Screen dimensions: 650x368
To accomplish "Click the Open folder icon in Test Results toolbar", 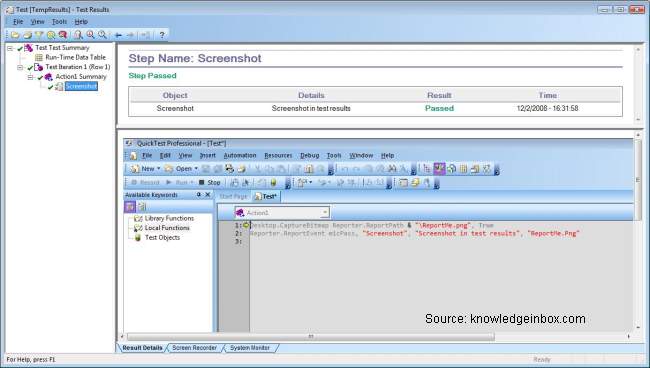I will pos(15,35).
